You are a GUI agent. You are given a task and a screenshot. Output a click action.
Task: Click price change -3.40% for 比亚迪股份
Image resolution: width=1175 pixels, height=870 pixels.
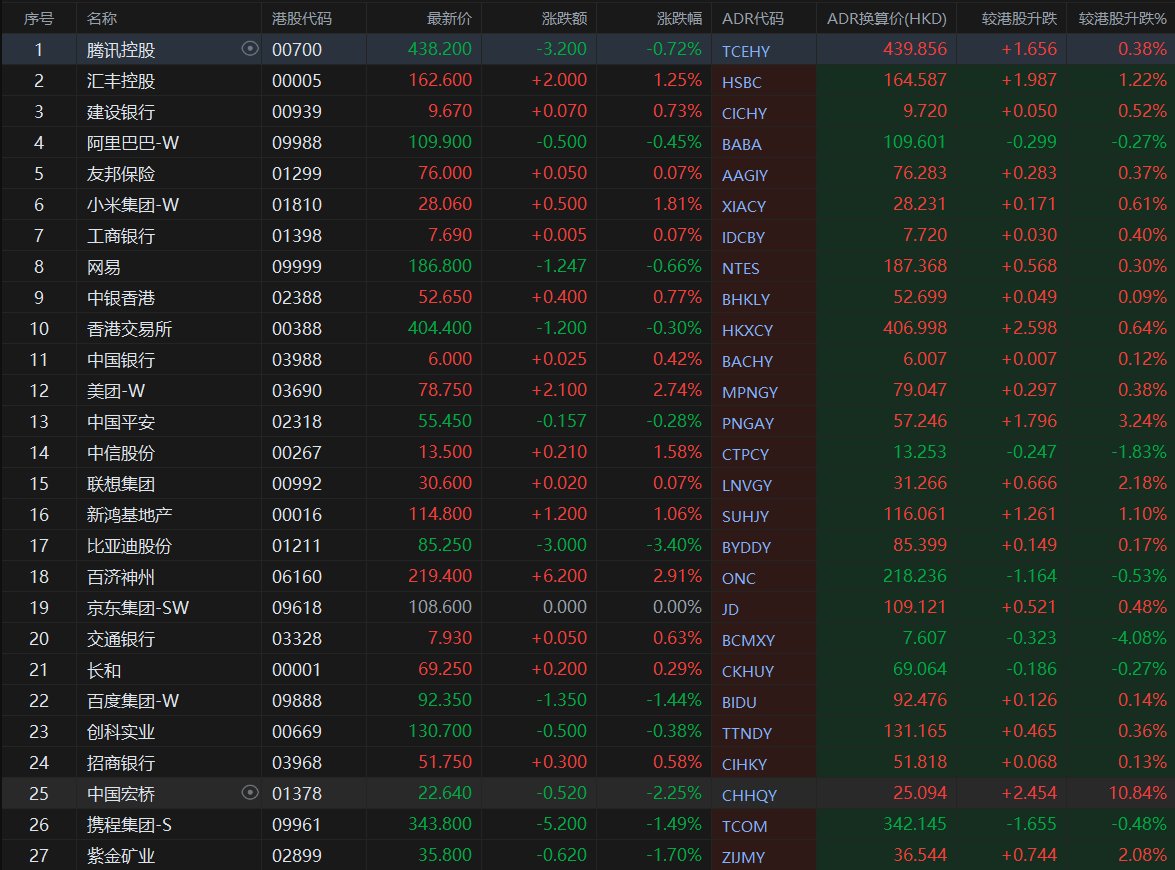(x=674, y=545)
